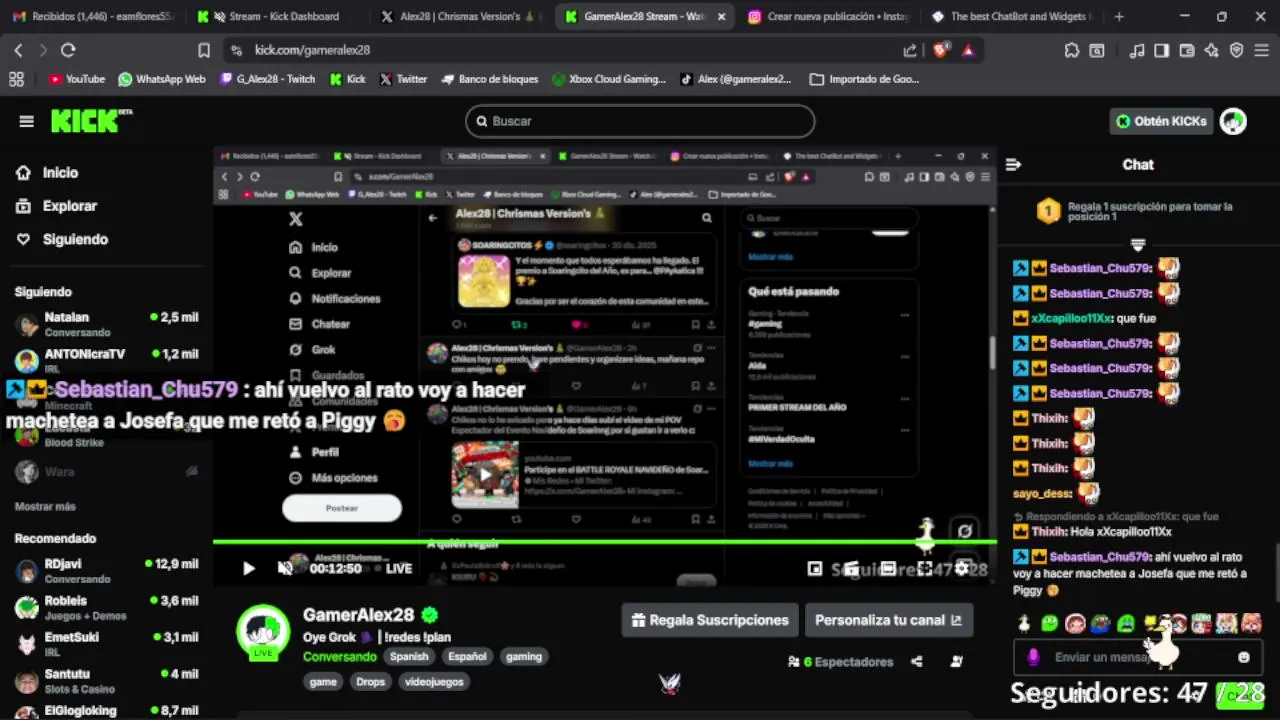The width and height of the screenshot is (1280, 720).
Task: Click the Conversando category link
Action: (339, 657)
